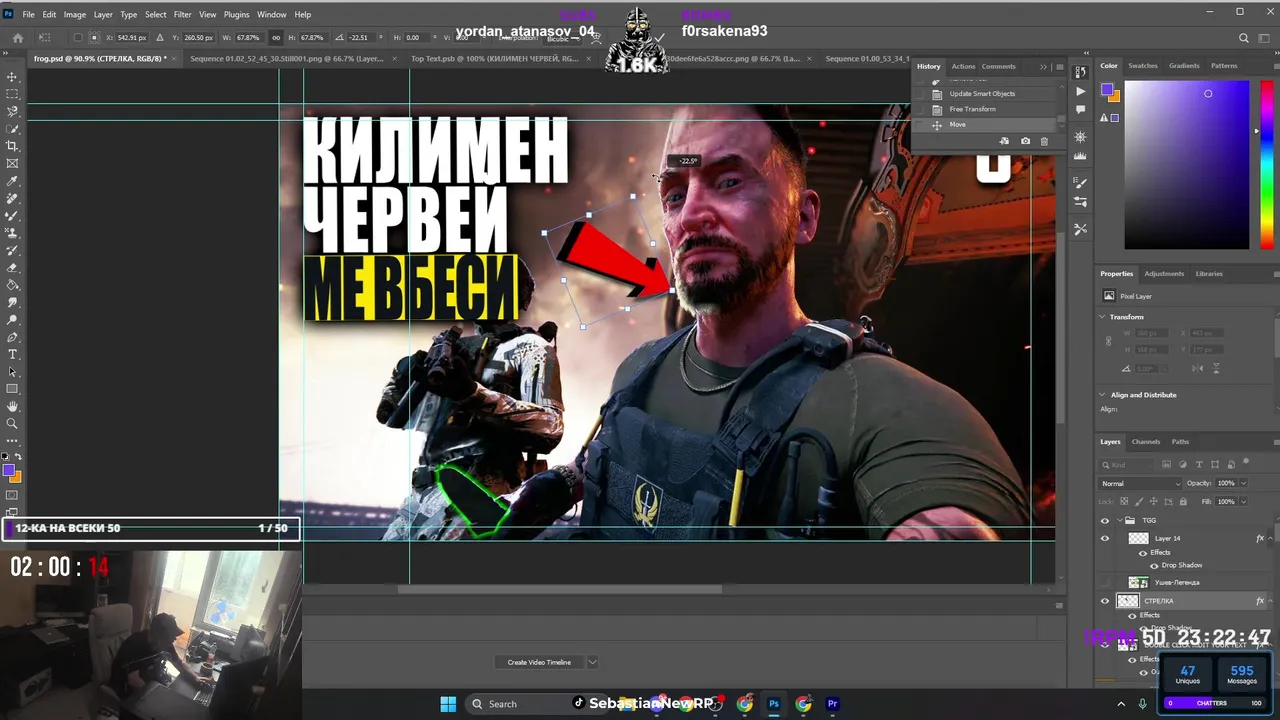The height and width of the screenshot is (720, 1280).
Task: Collapse the Transform section in Properties
Action: click(1103, 317)
